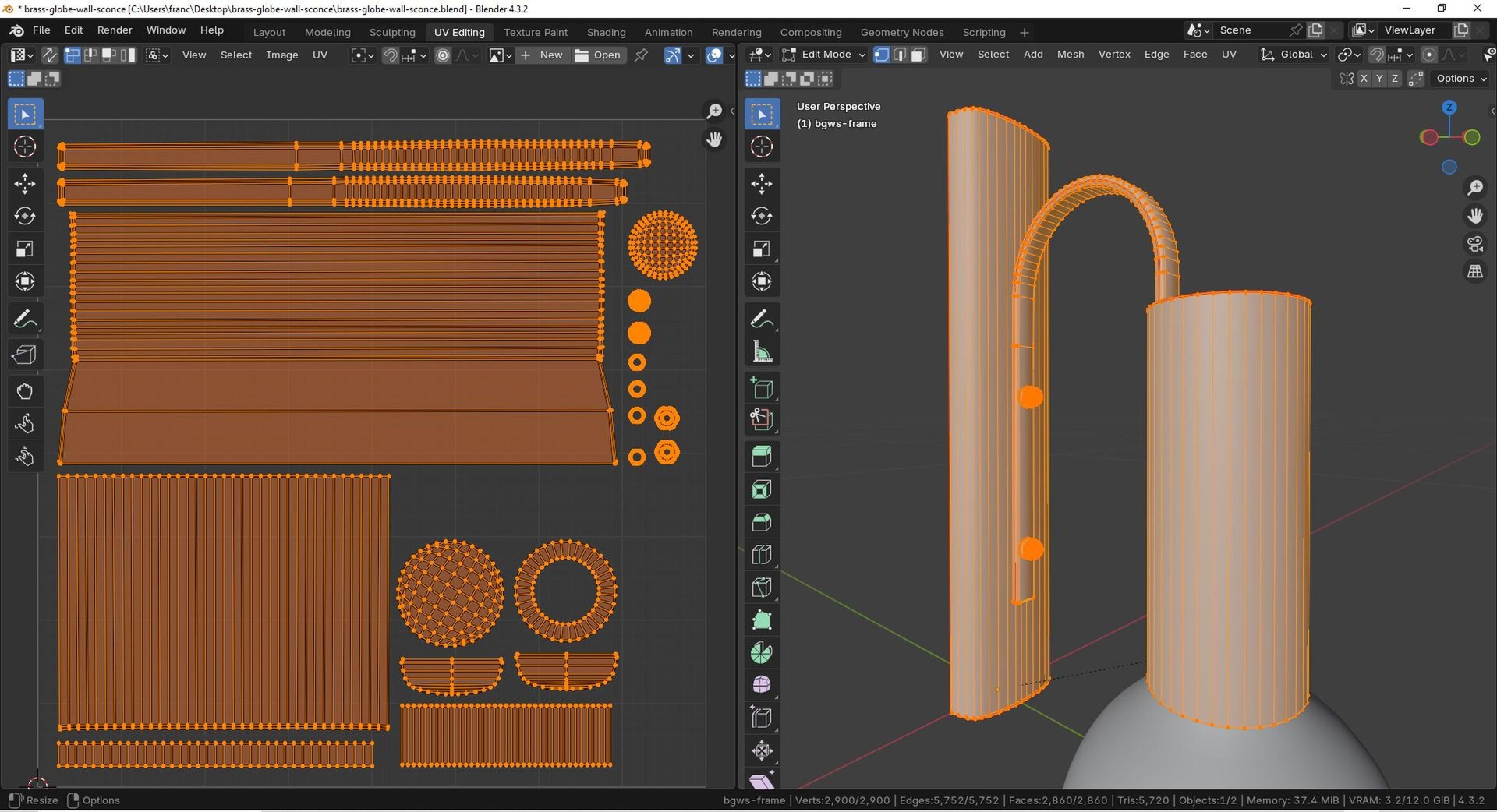
Task: Open the Edit Mode dropdown
Action: pos(823,55)
